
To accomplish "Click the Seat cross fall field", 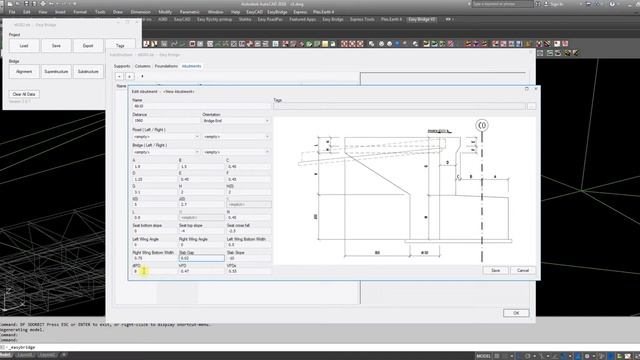I will point(249,231).
